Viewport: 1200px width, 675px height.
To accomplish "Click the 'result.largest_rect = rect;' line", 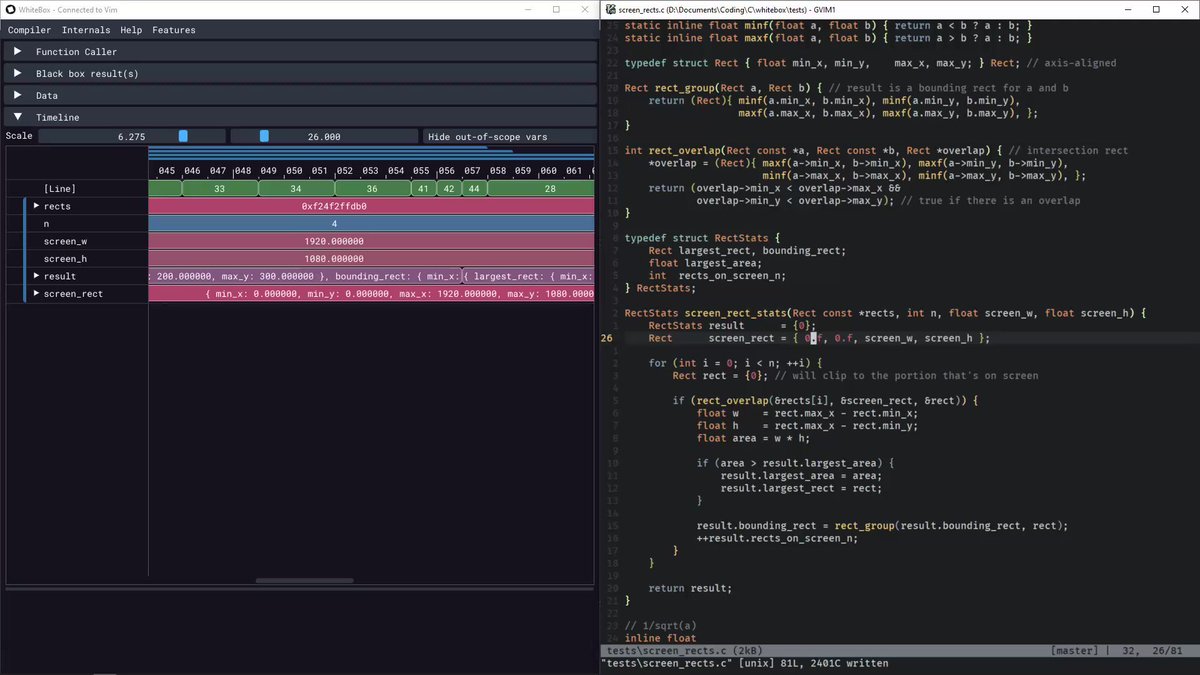I will point(802,488).
